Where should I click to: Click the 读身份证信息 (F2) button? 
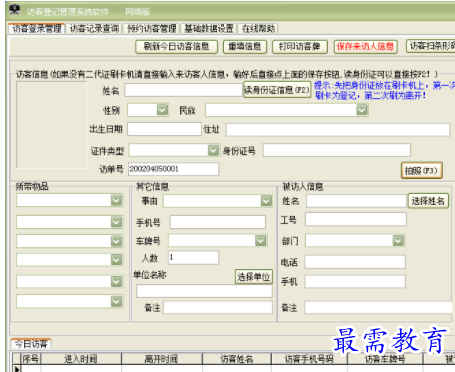(x=277, y=90)
